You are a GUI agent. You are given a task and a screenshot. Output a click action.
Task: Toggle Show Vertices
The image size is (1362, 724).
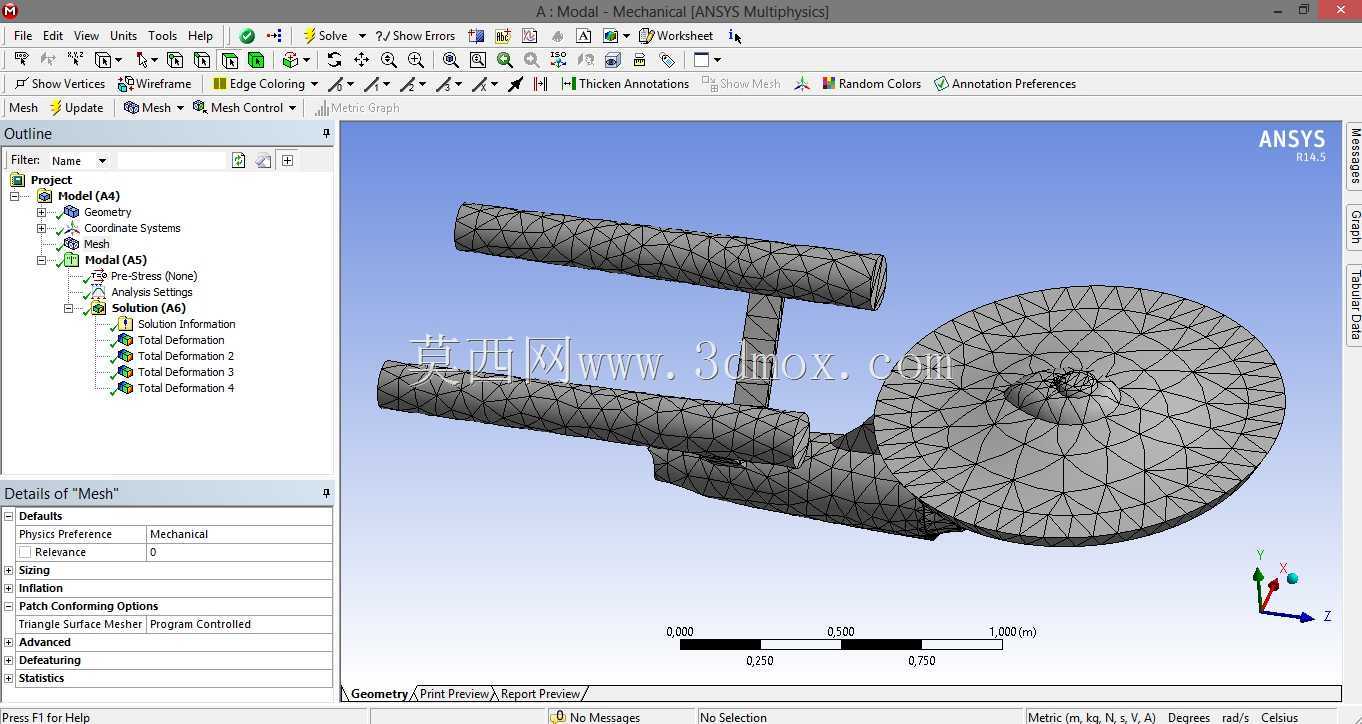61,84
